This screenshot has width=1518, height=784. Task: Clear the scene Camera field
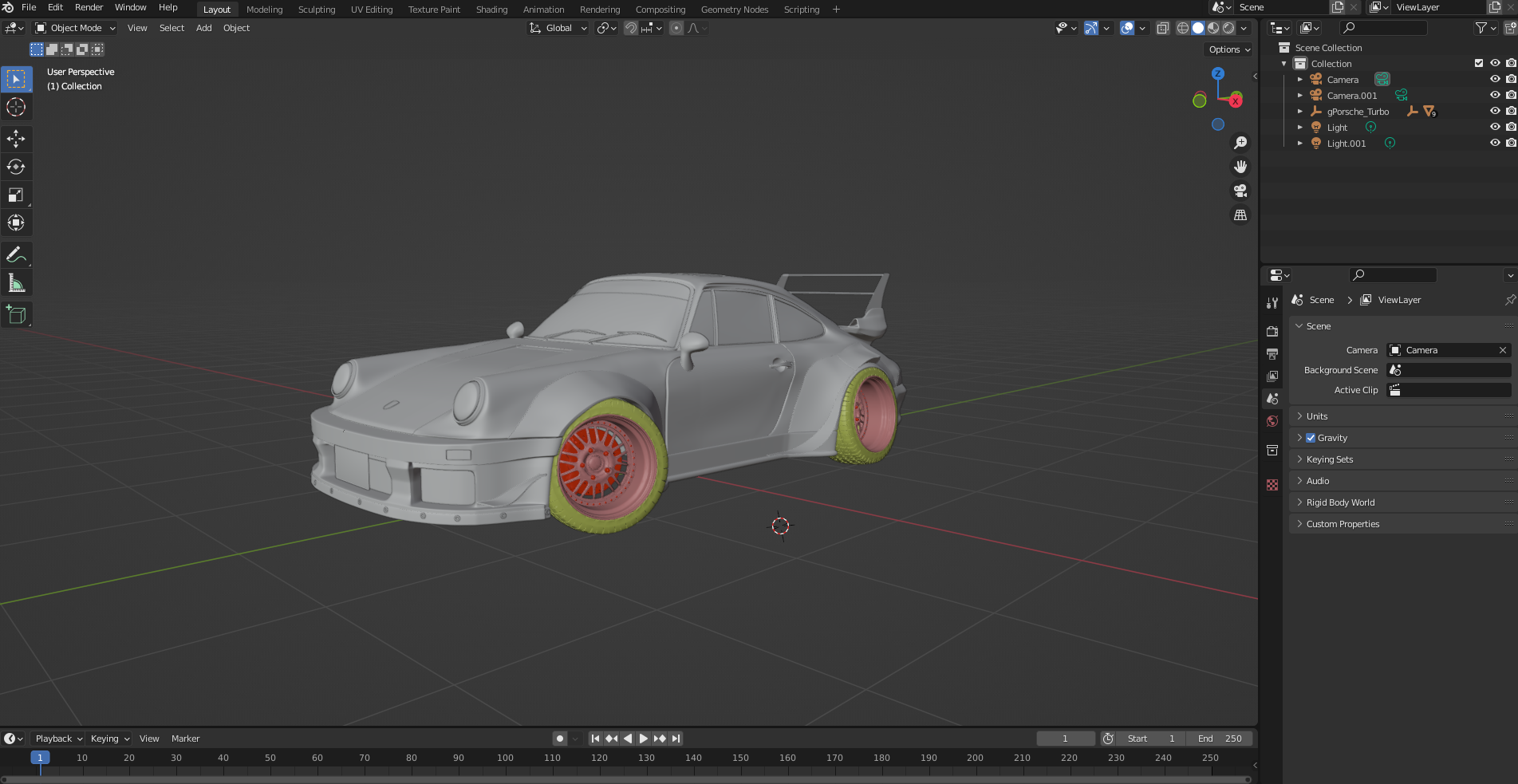[1503, 350]
